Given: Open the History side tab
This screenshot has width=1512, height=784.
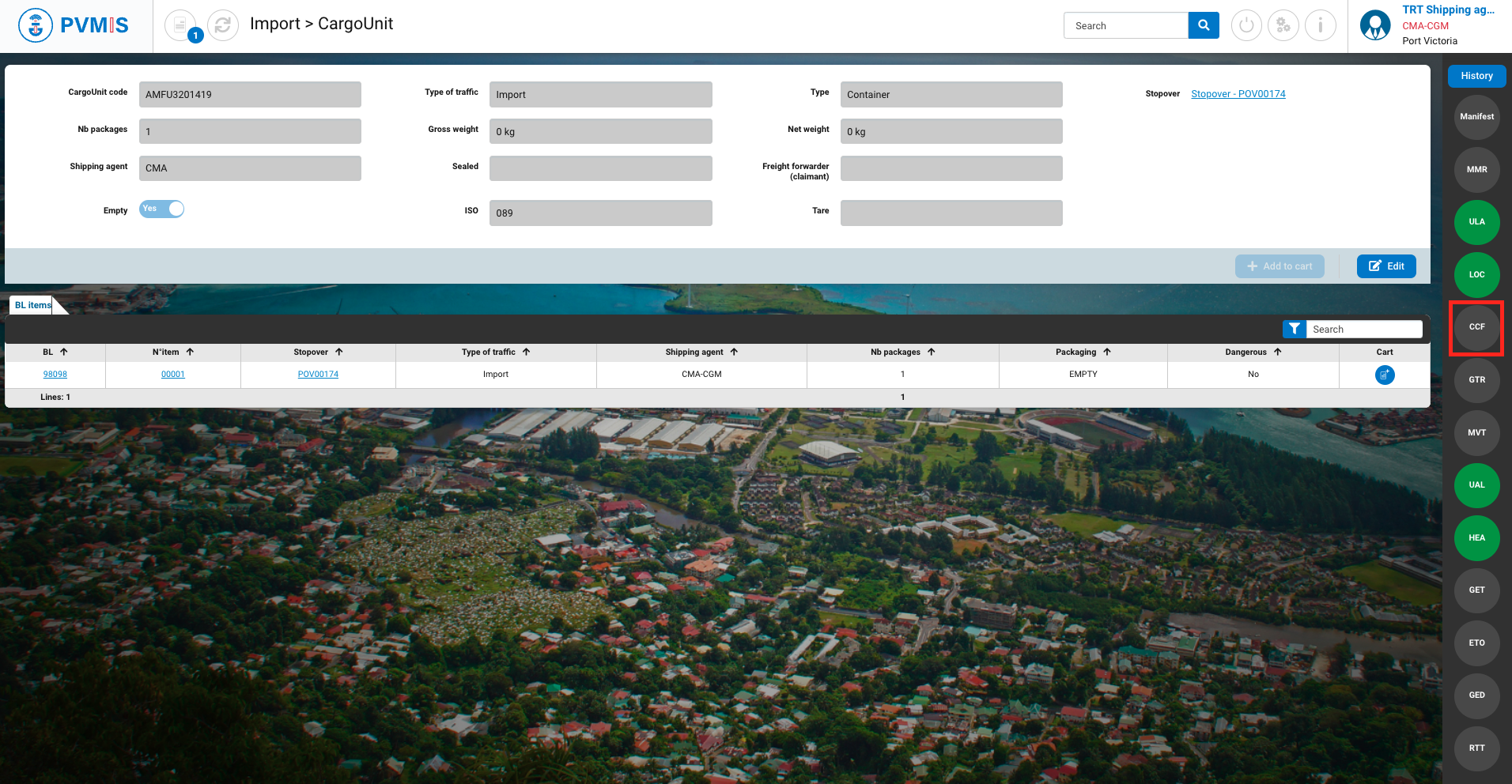Looking at the screenshot, I should click(x=1476, y=76).
